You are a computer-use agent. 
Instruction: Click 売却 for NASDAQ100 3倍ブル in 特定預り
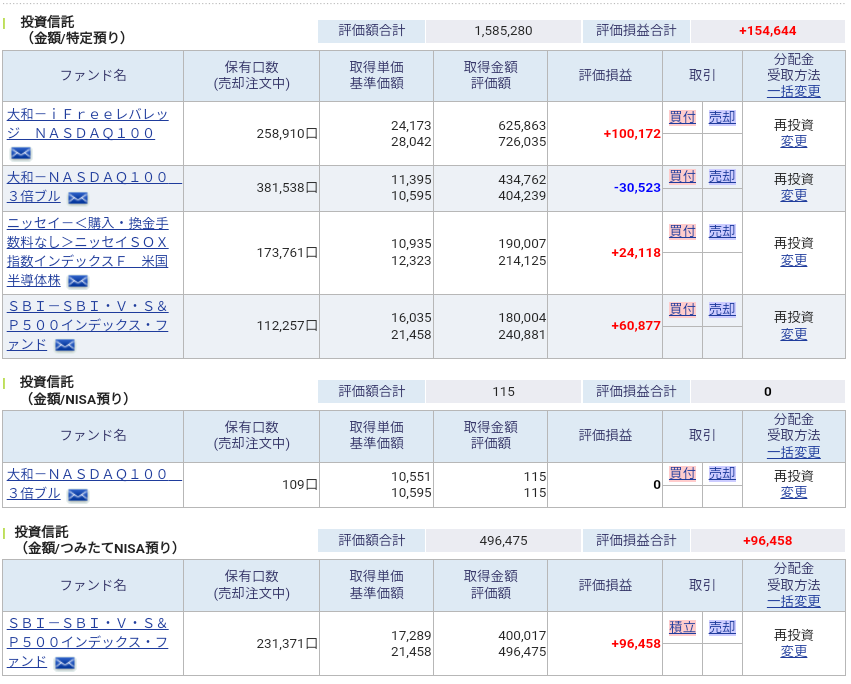pyautogui.click(x=722, y=176)
